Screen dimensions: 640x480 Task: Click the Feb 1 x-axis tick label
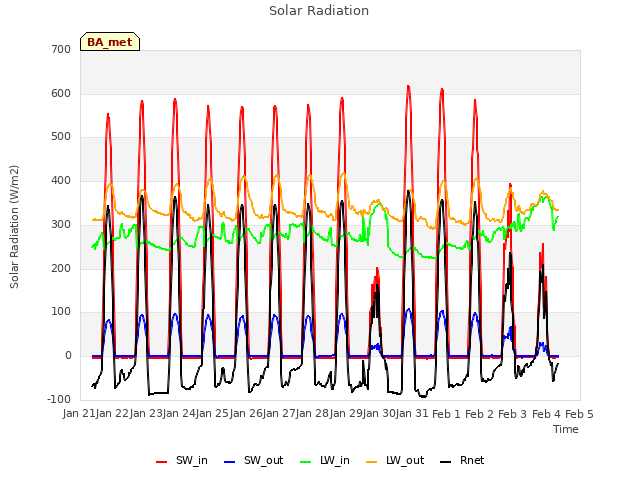click(446, 414)
